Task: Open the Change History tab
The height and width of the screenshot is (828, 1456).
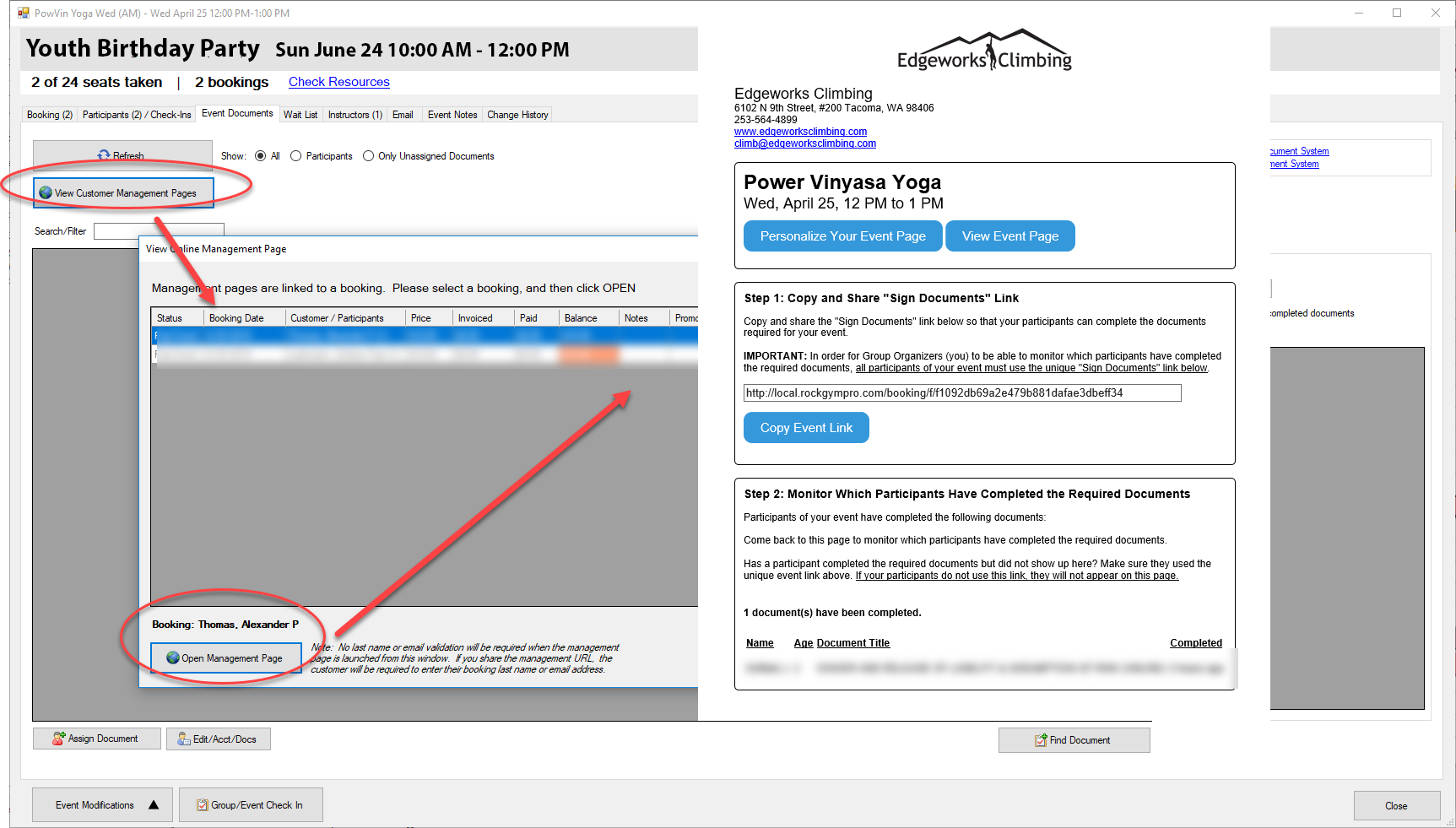Action: pos(517,115)
